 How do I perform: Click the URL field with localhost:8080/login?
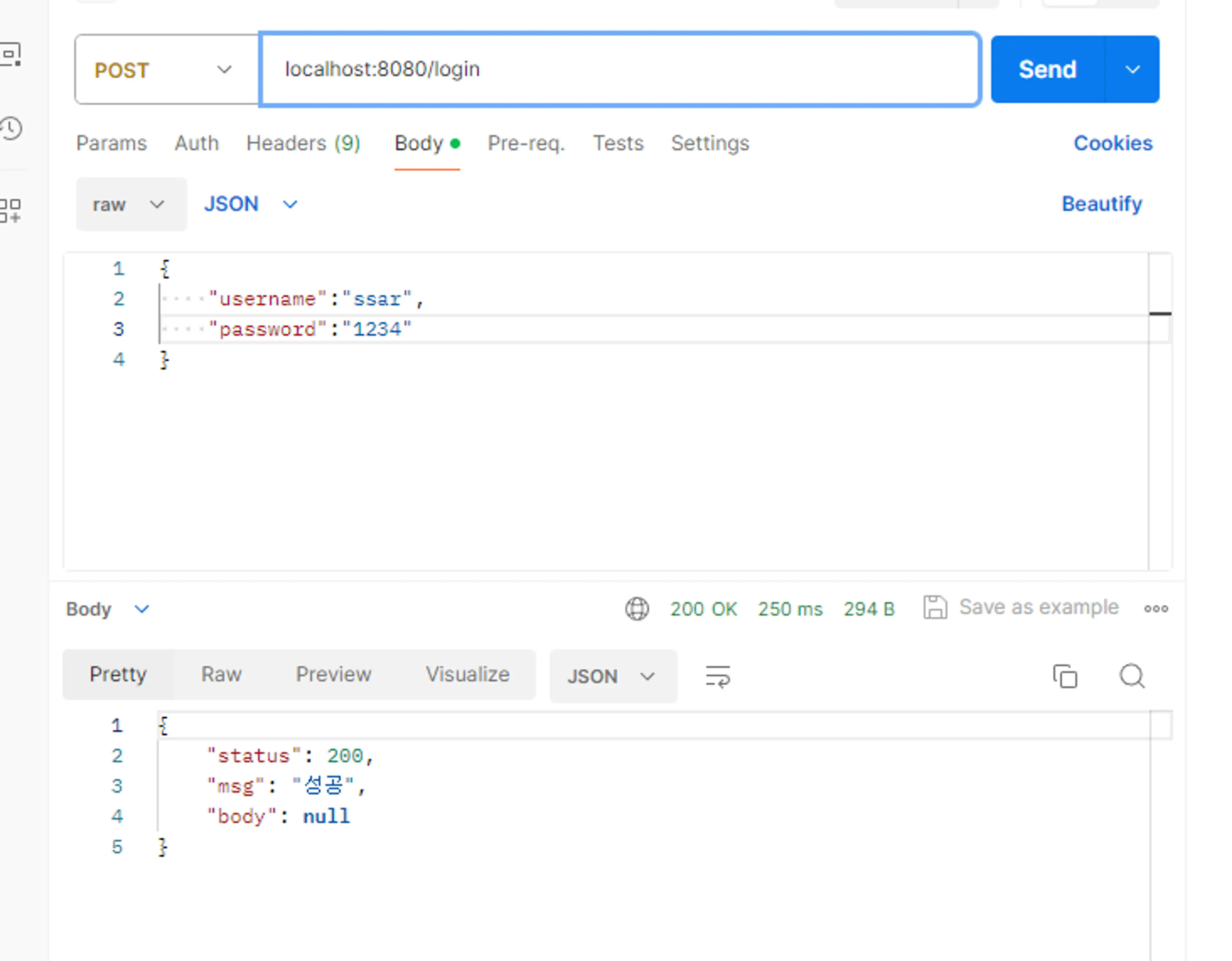pyautogui.click(x=620, y=69)
